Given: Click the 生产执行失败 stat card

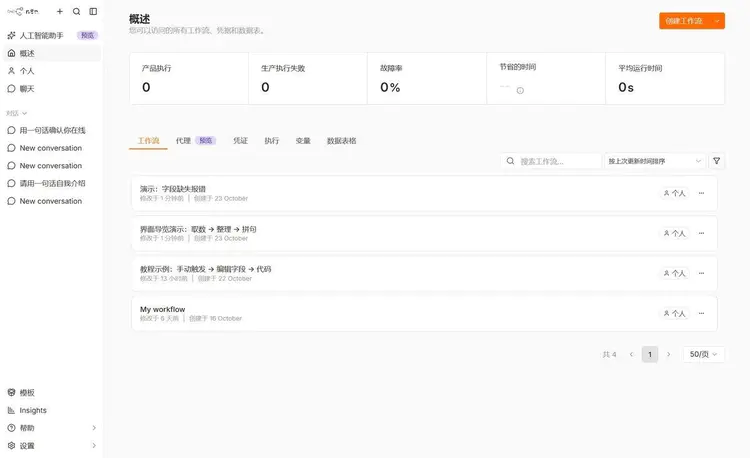Looking at the screenshot, I should click(308, 78).
